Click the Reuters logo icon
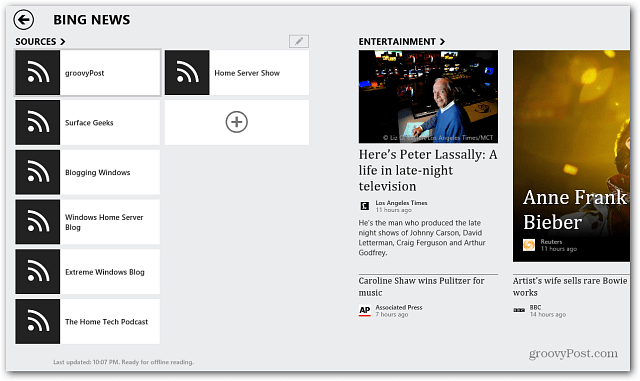This screenshot has height=381, width=640. click(x=529, y=245)
